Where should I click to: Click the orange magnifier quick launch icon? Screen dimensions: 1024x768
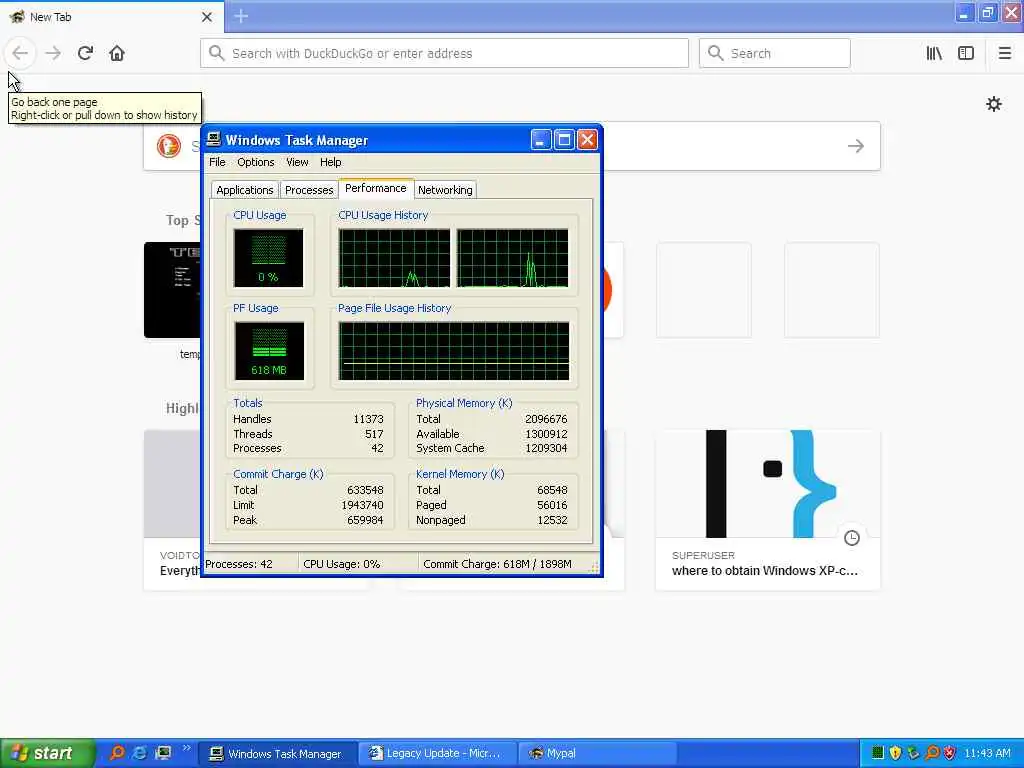(117, 753)
